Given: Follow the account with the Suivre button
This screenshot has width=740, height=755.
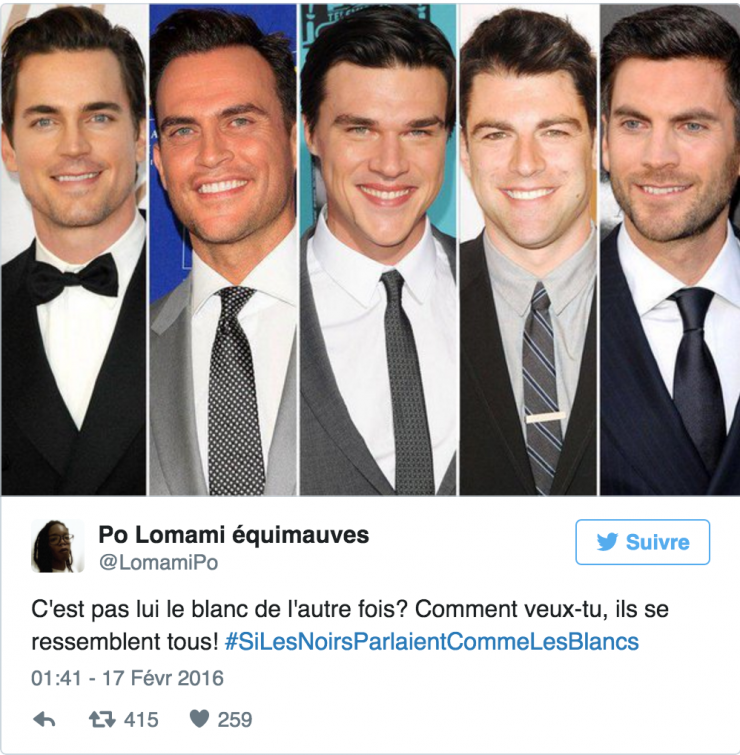Looking at the screenshot, I should [642, 542].
